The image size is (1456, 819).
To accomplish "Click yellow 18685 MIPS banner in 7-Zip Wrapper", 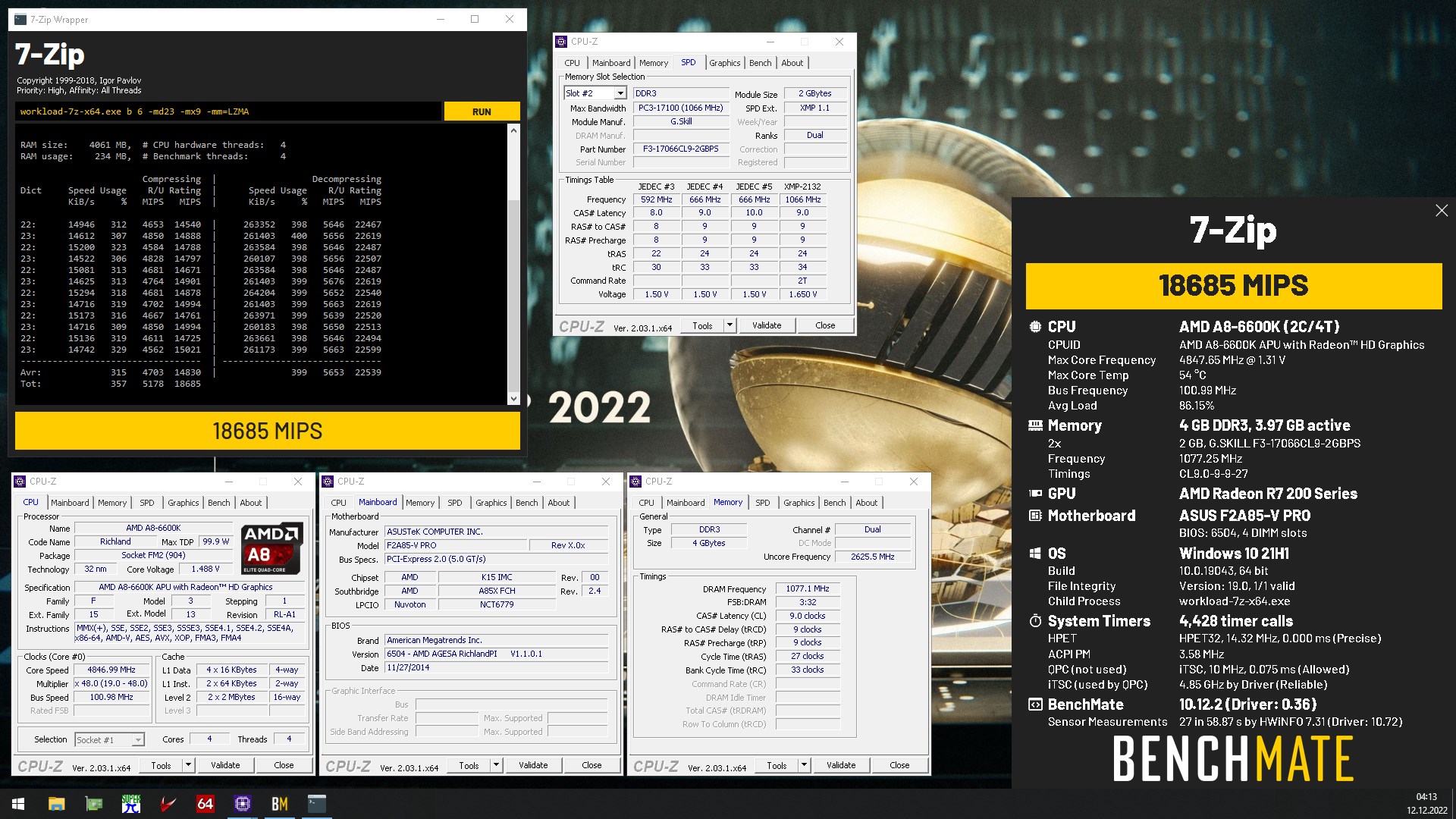I will [267, 431].
